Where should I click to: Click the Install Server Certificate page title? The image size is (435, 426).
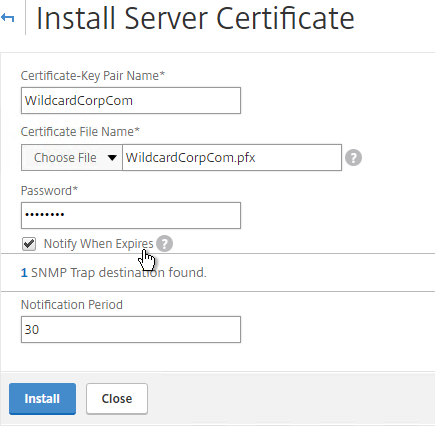coord(195,18)
